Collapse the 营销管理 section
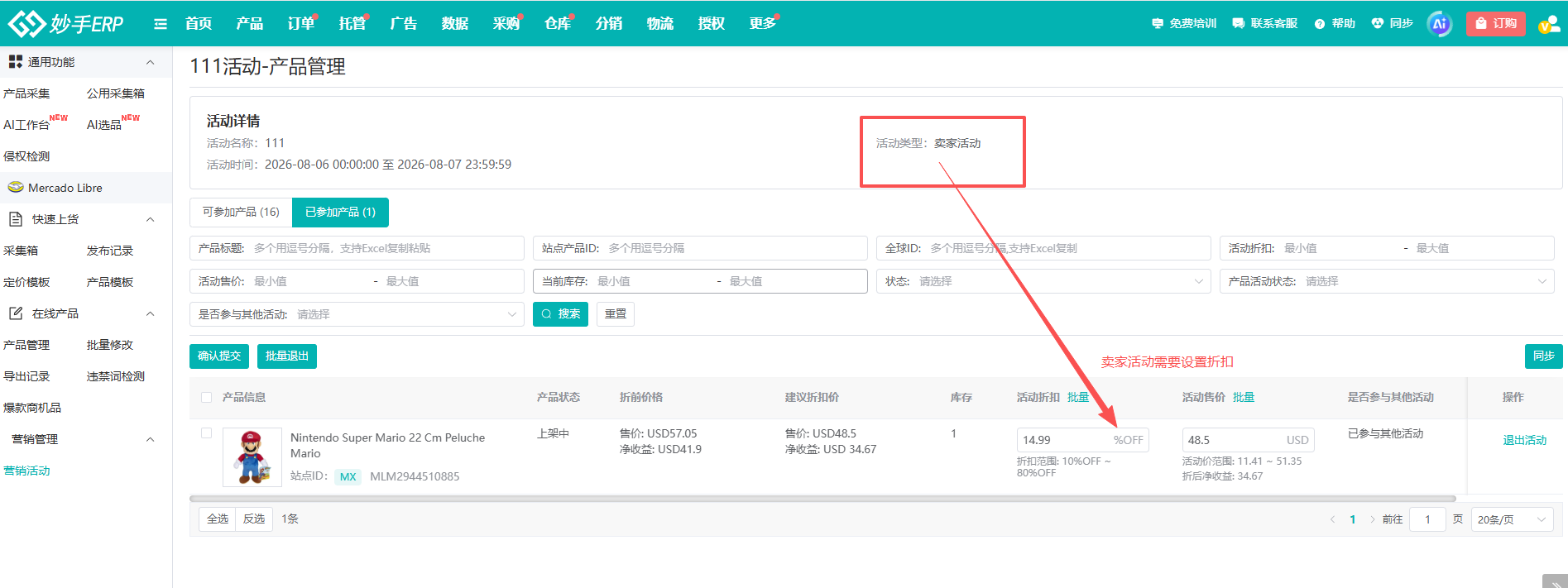Image resolution: width=1568 pixels, height=588 pixels. pos(150,440)
